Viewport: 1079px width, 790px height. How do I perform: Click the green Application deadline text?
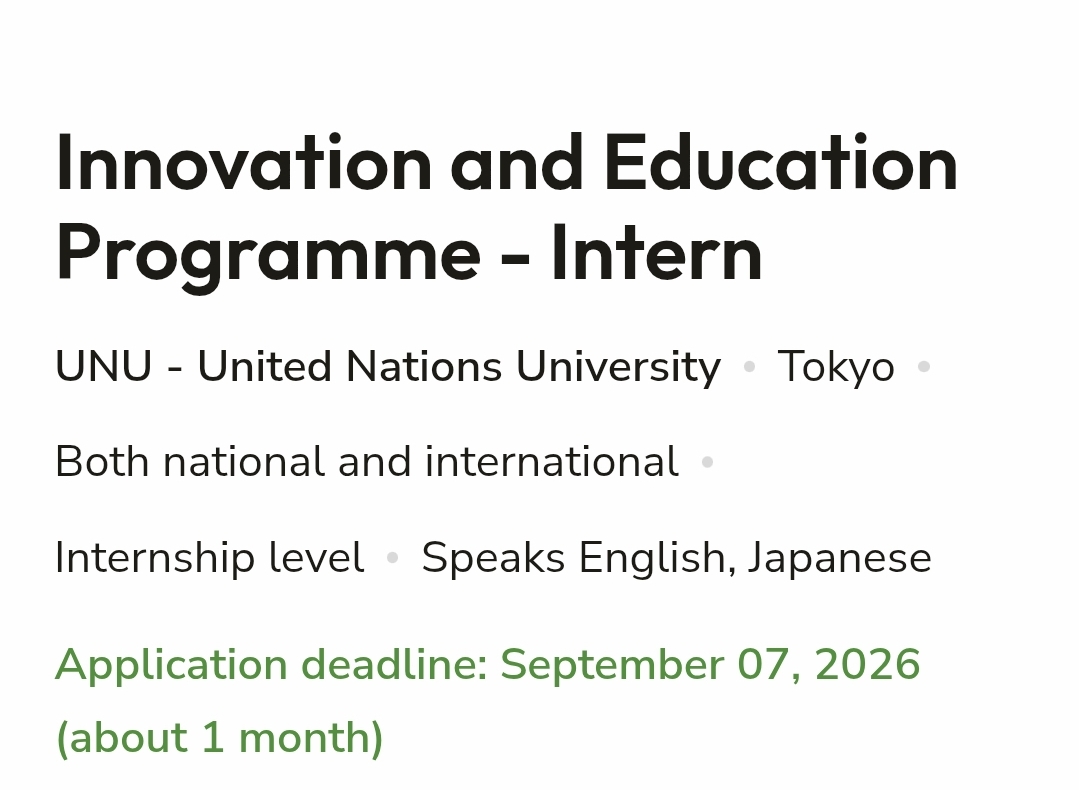coord(488,665)
